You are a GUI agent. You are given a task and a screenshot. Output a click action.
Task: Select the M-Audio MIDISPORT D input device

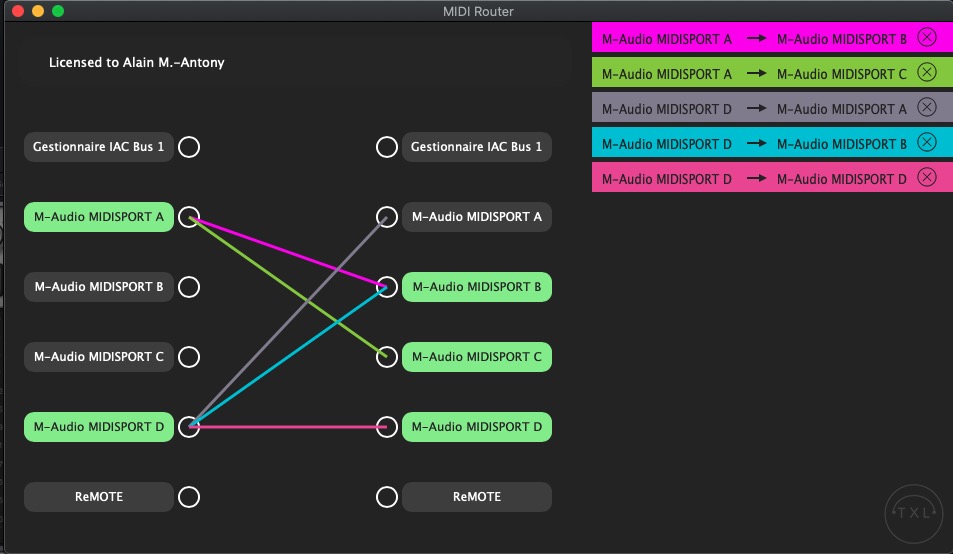[98, 427]
